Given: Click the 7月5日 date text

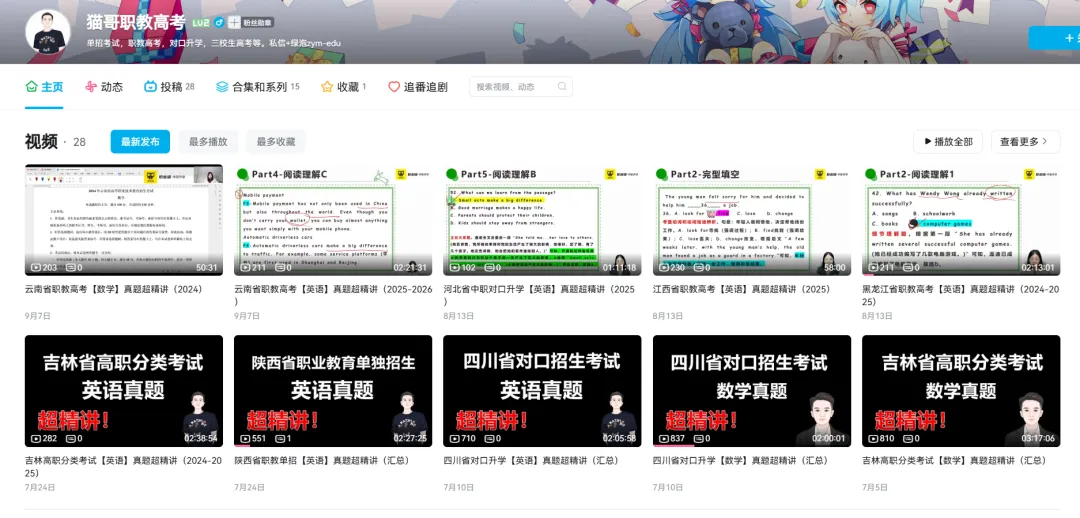Looking at the screenshot, I should coord(873,487).
